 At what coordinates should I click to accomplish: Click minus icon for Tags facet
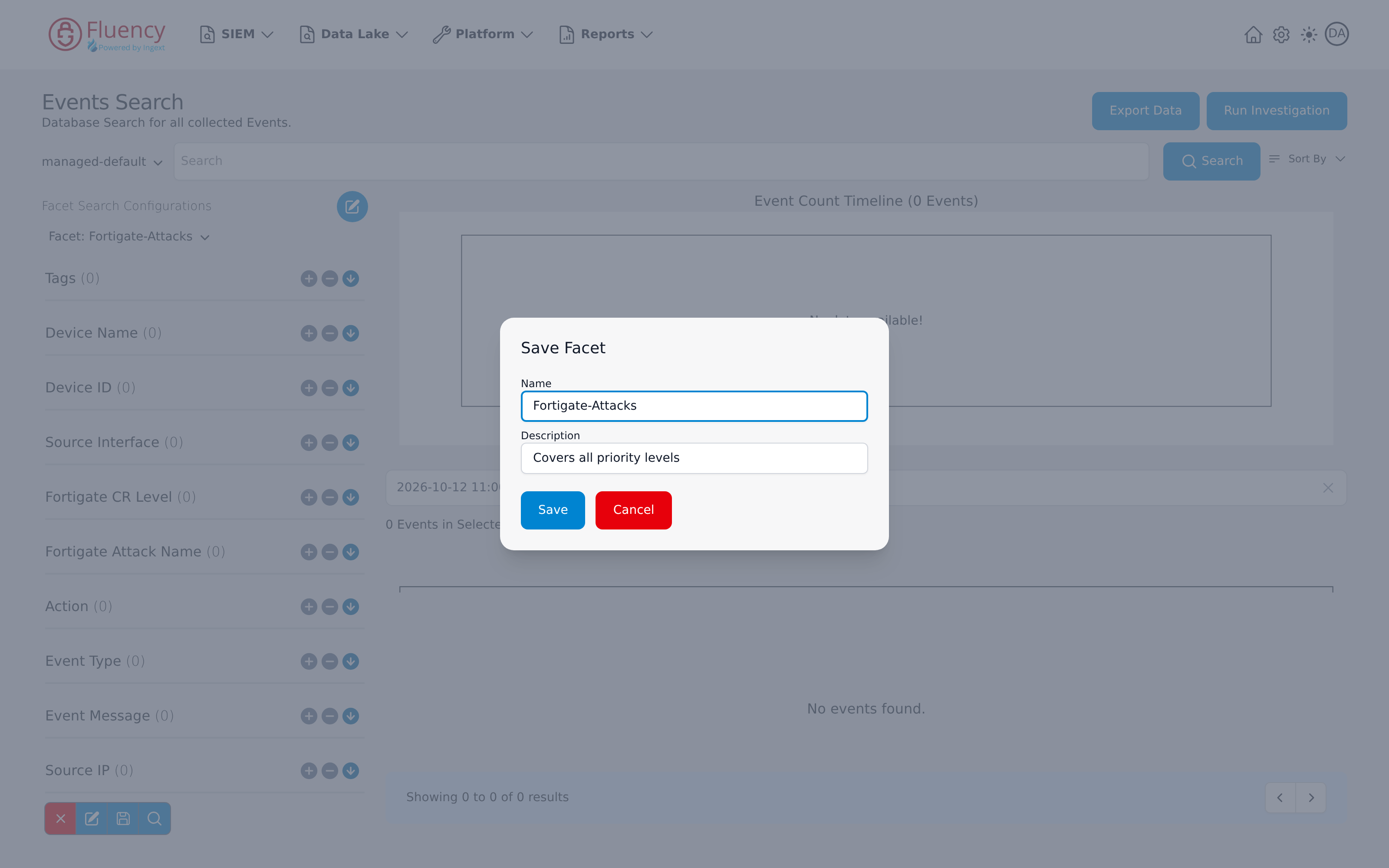[329, 279]
